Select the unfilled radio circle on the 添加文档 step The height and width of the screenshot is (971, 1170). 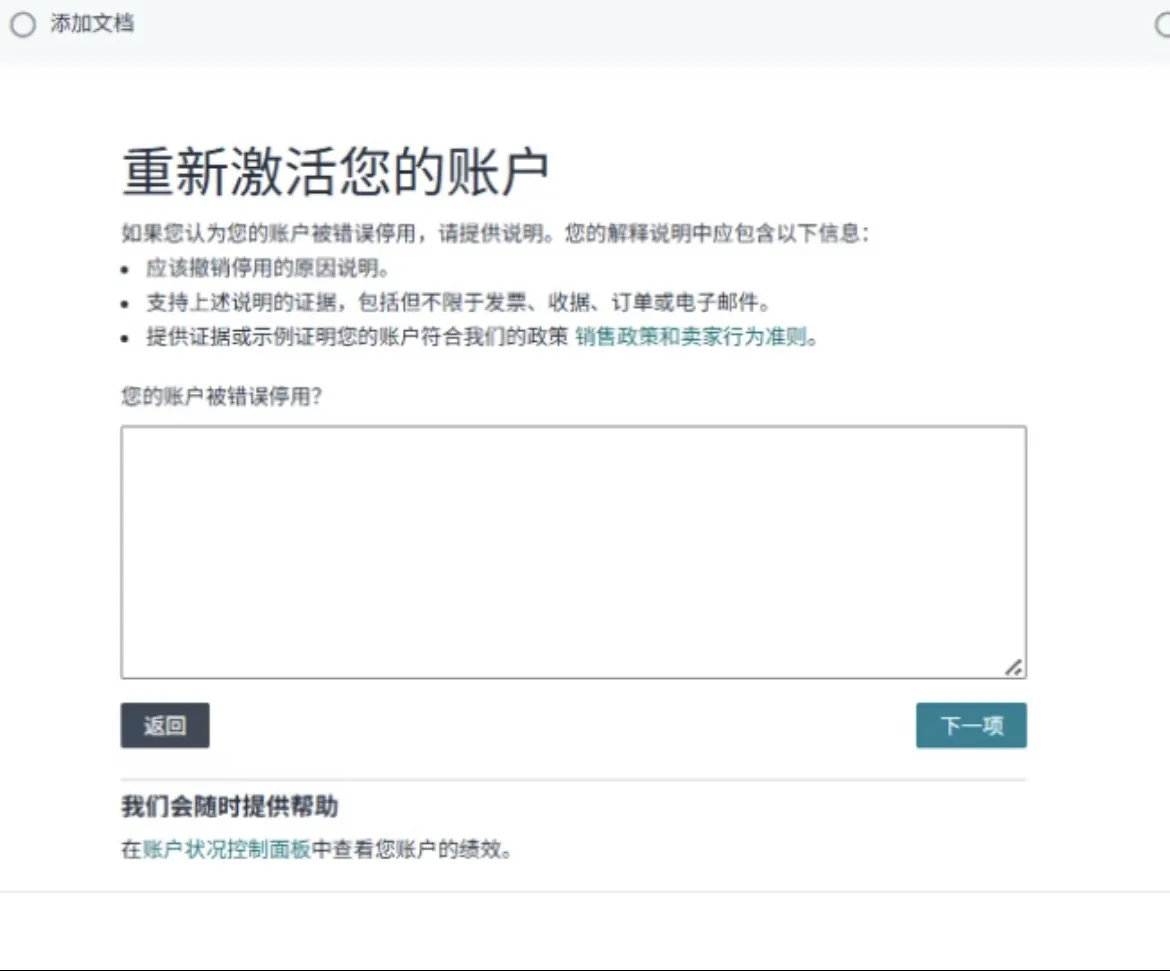coord(21,25)
